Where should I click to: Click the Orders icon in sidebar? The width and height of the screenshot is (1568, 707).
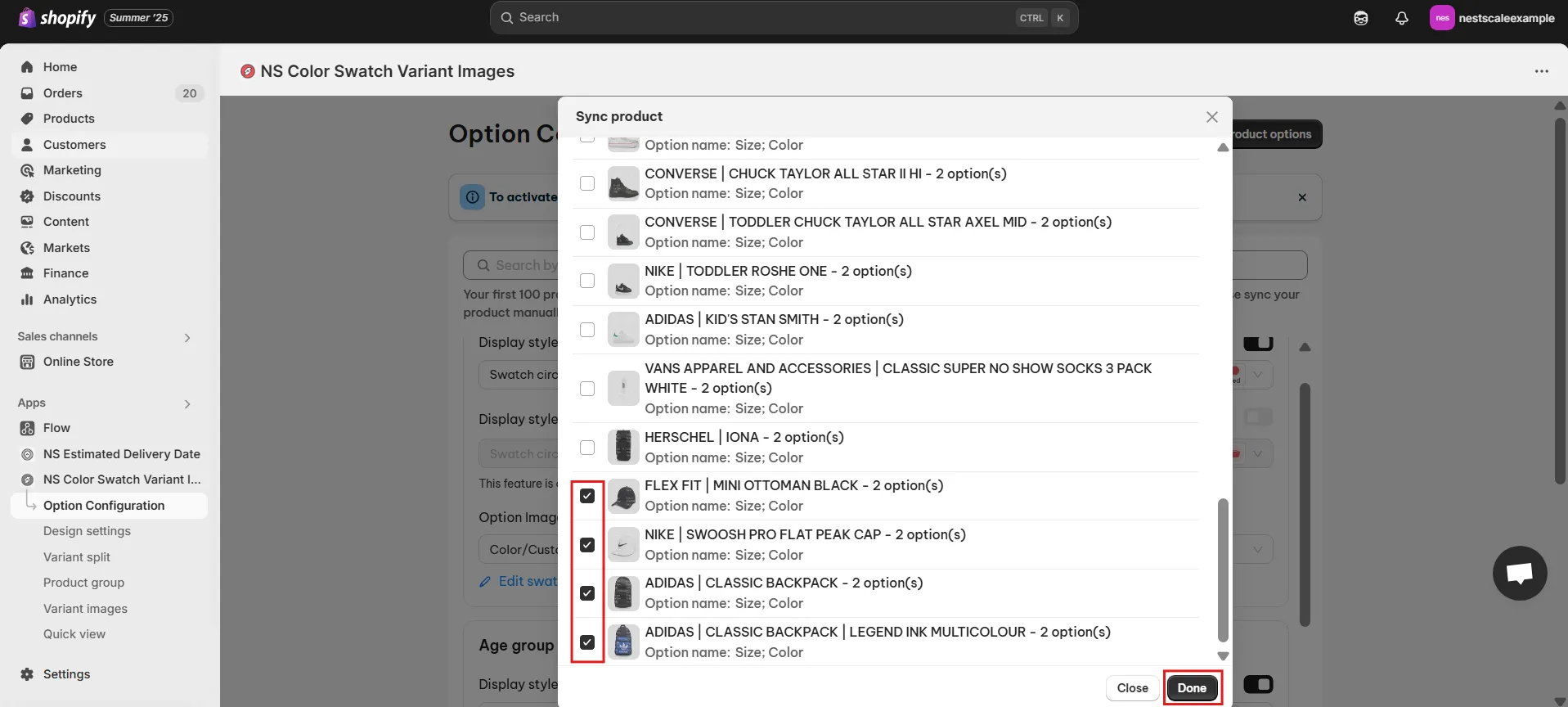click(x=27, y=93)
